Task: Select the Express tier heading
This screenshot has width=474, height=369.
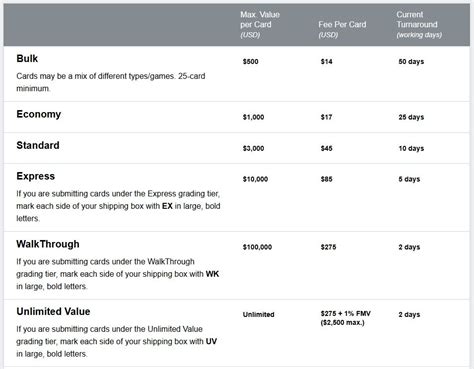Action: (36, 176)
